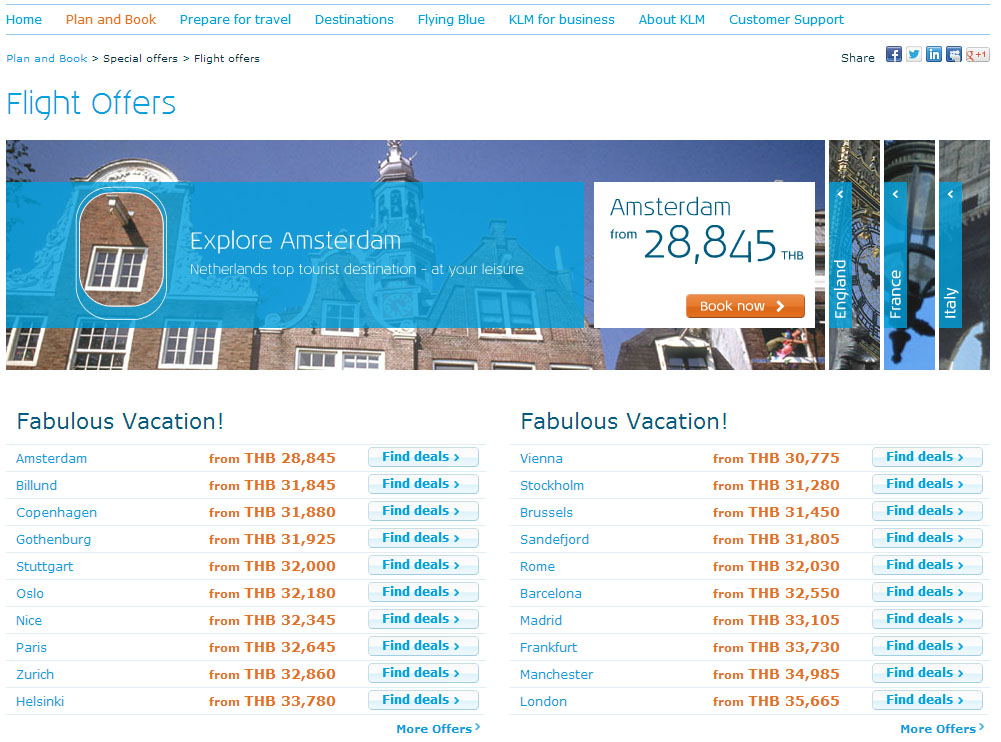Find deals for Gothenburg
The width and height of the screenshot is (1001, 742).
tap(423, 538)
